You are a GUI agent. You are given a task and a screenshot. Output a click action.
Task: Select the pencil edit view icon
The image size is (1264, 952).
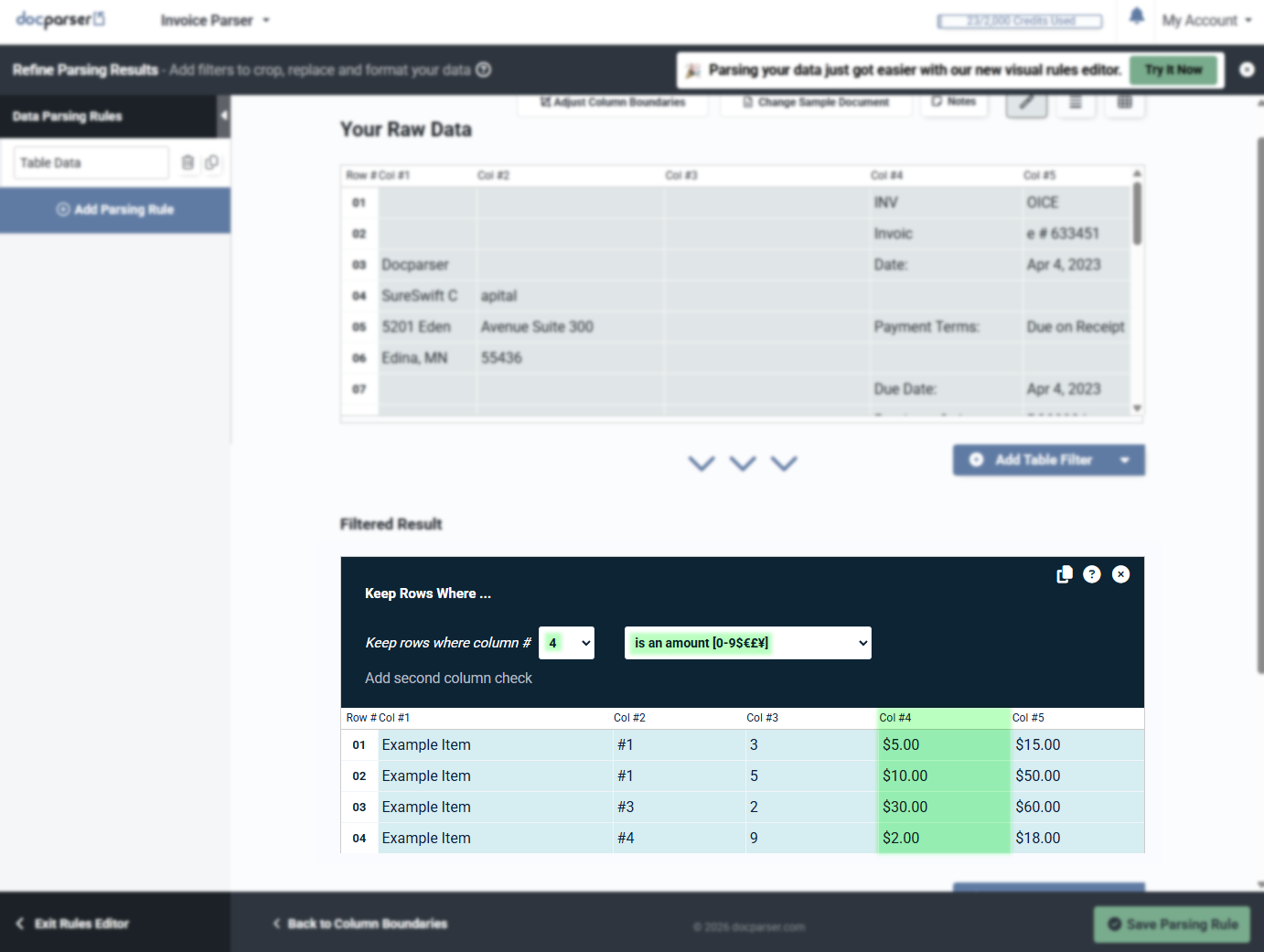tap(1026, 102)
